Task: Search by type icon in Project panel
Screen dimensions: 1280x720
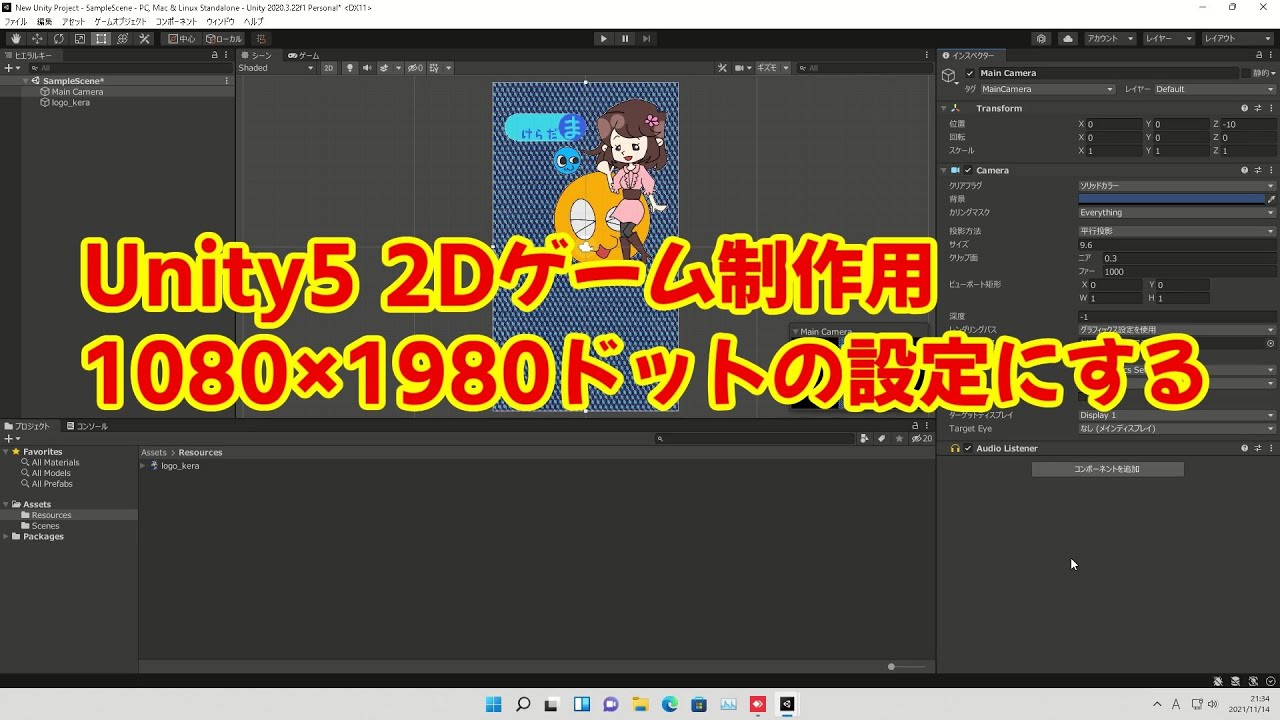Action: [x=864, y=438]
